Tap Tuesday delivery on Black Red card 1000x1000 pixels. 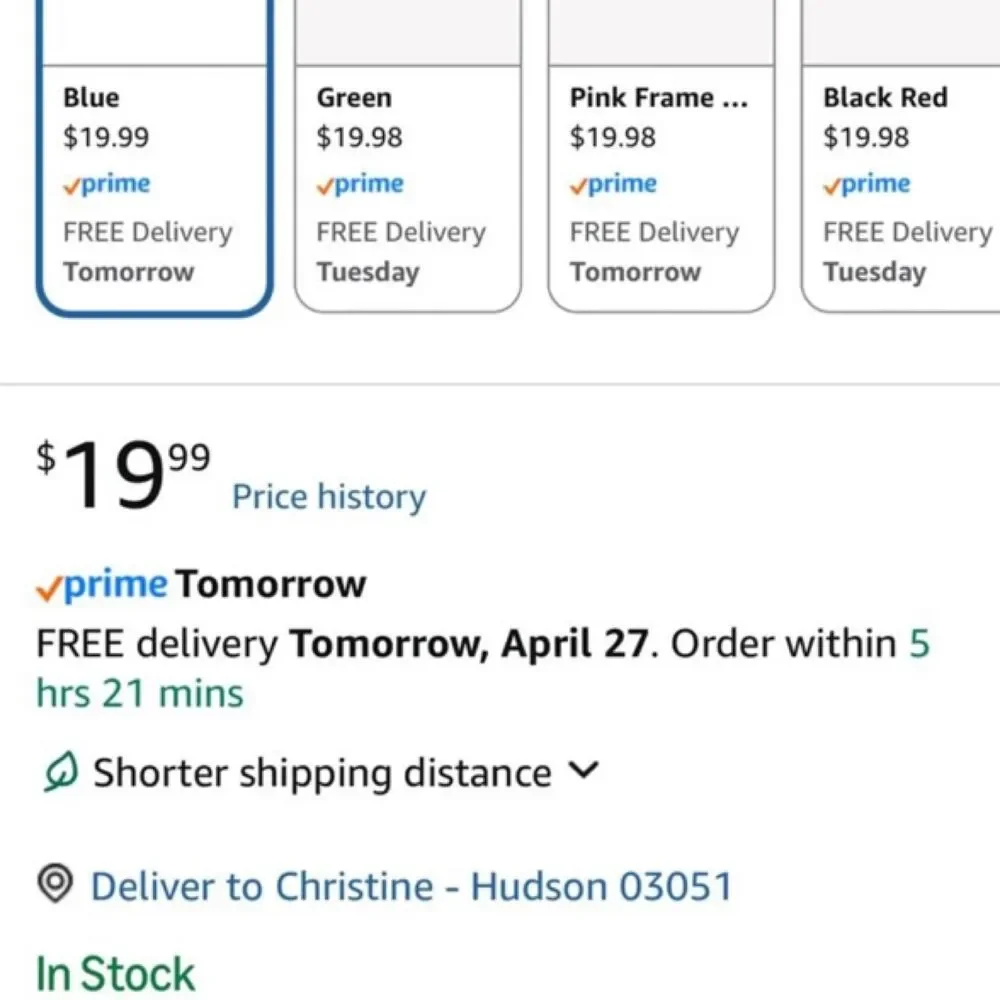tap(874, 272)
